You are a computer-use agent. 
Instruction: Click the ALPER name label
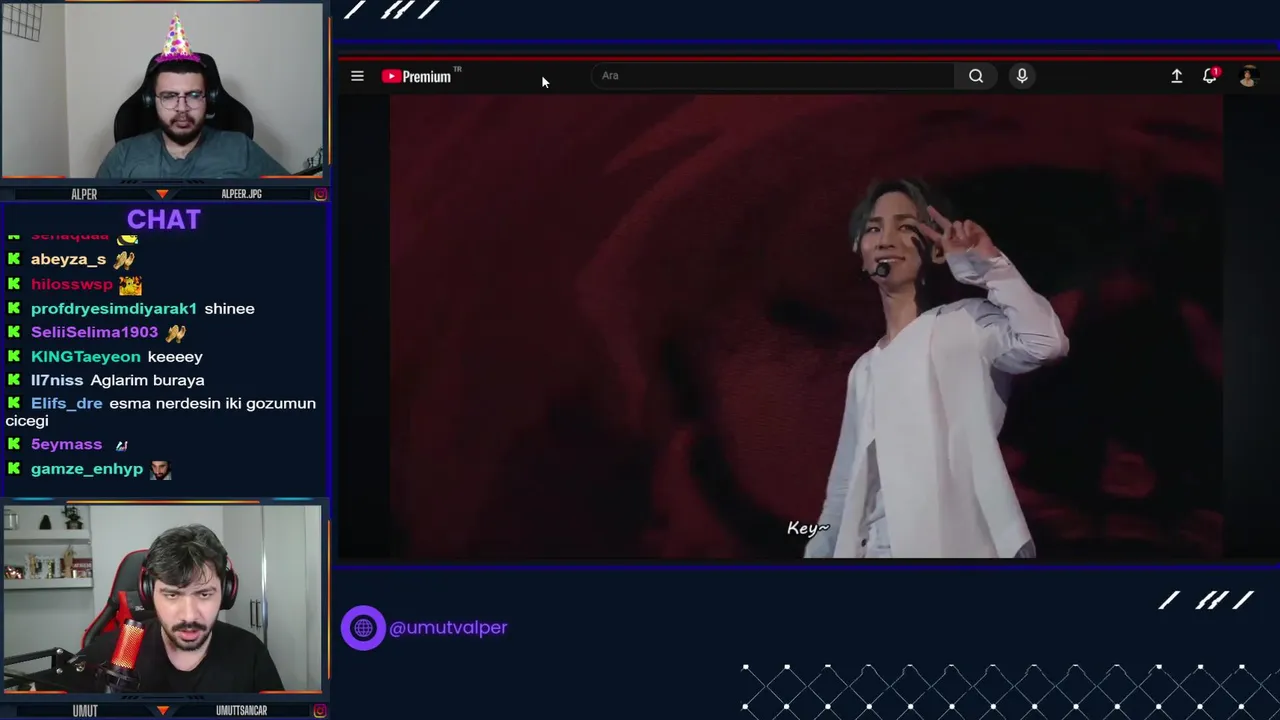click(84, 194)
